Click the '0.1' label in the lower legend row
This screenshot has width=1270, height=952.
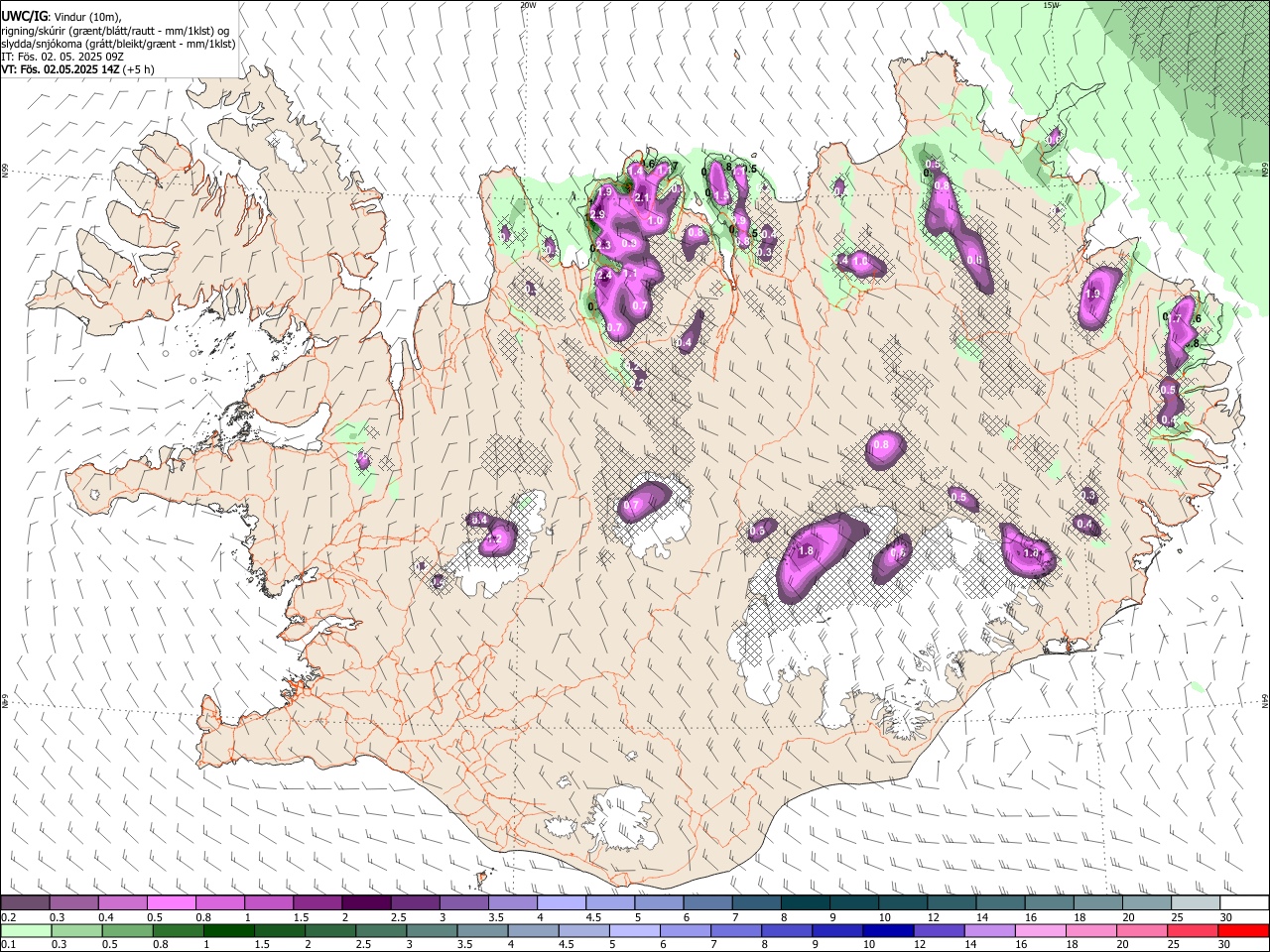pos(9,944)
